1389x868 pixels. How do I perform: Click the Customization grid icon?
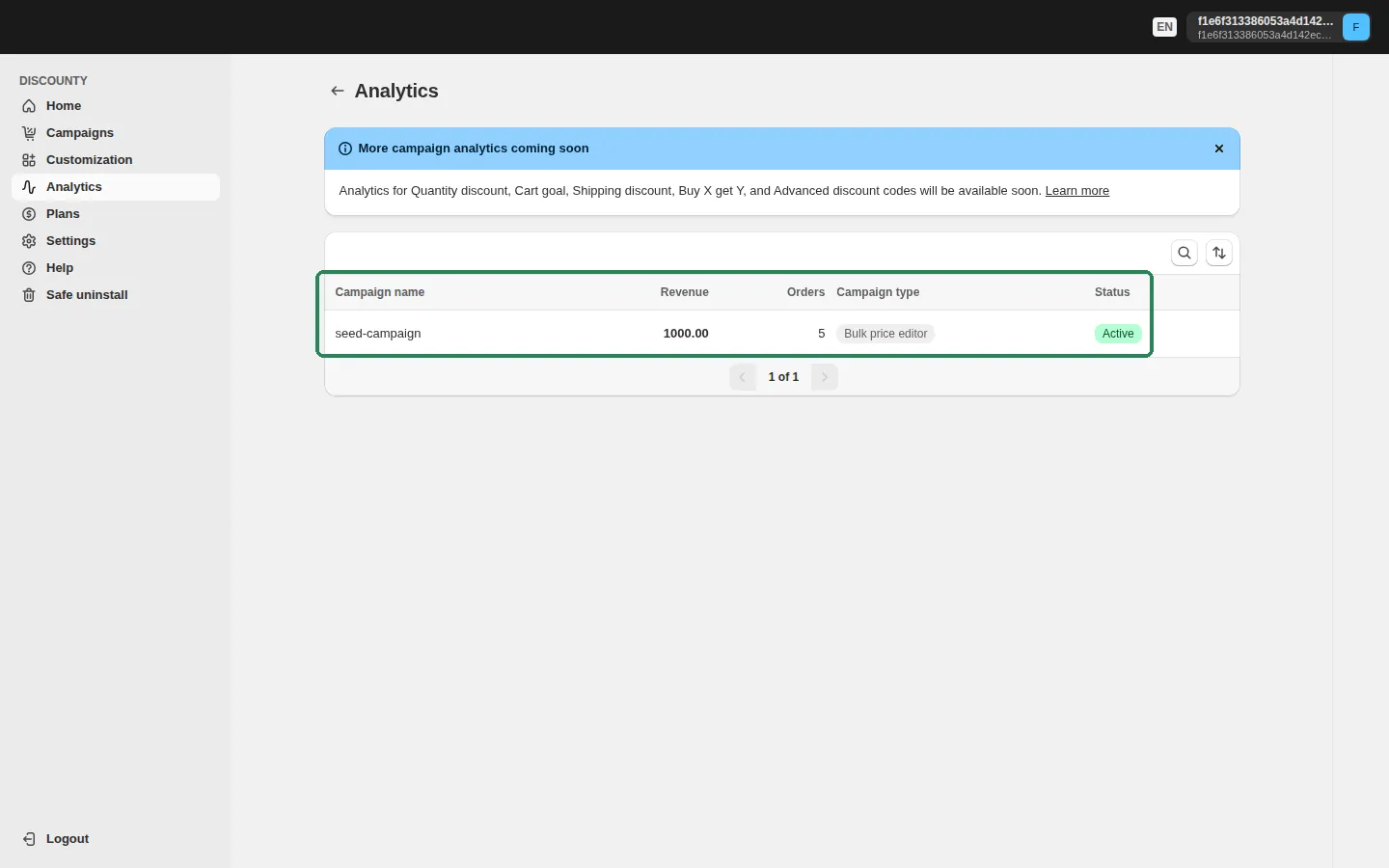(29, 160)
